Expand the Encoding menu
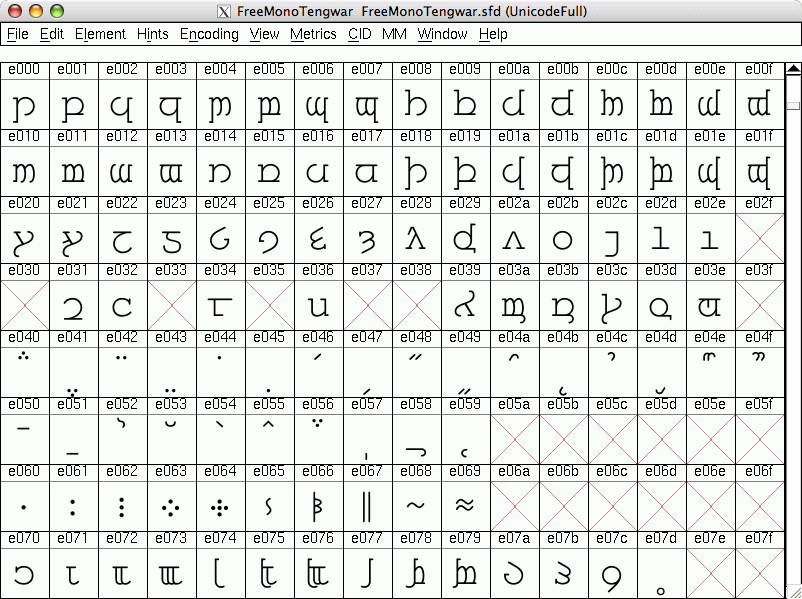Image resolution: width=802 pixels, height=599 pixels. tap(209, 34)
